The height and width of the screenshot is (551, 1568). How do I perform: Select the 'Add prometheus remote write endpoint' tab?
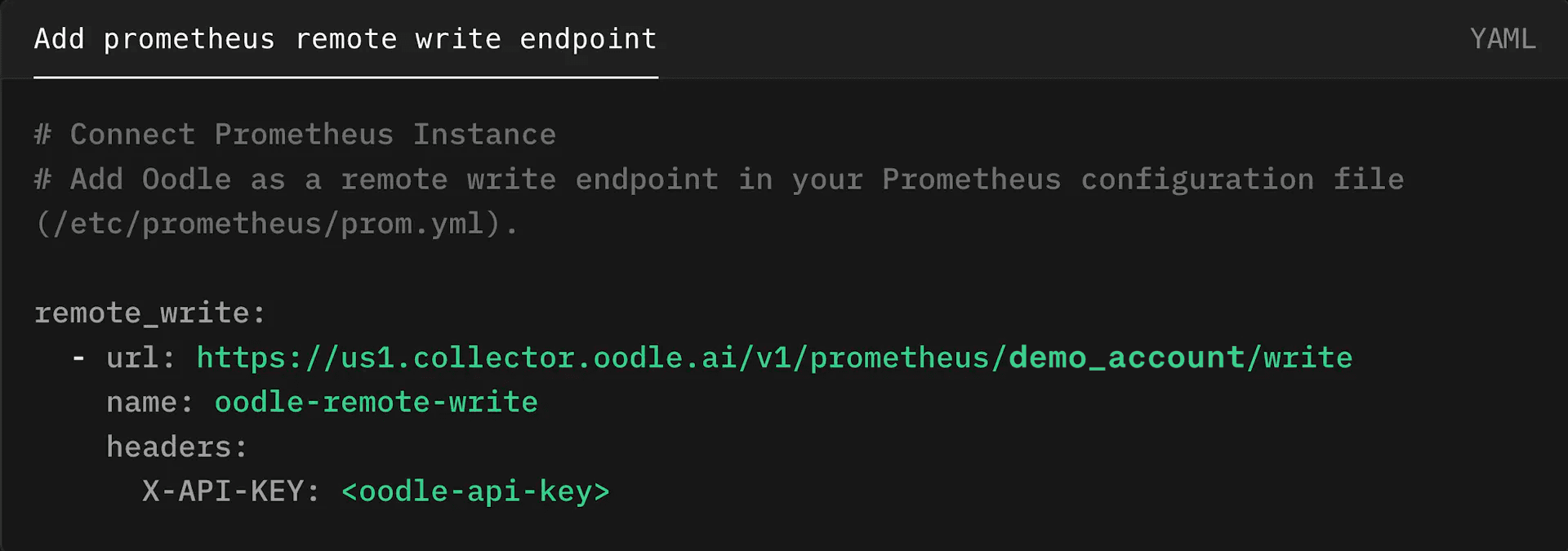[x=345, y=39]
